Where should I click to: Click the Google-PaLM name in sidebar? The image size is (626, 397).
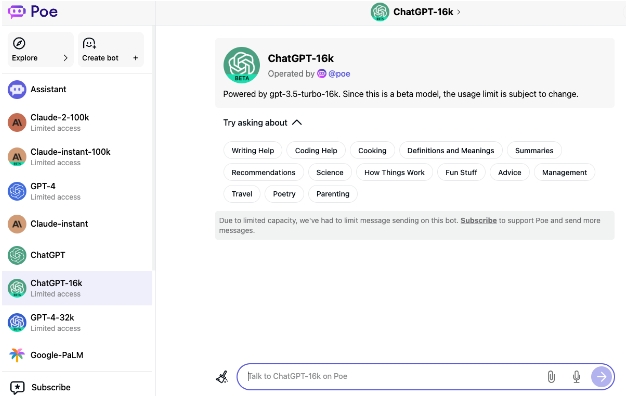tap(57, 355)
